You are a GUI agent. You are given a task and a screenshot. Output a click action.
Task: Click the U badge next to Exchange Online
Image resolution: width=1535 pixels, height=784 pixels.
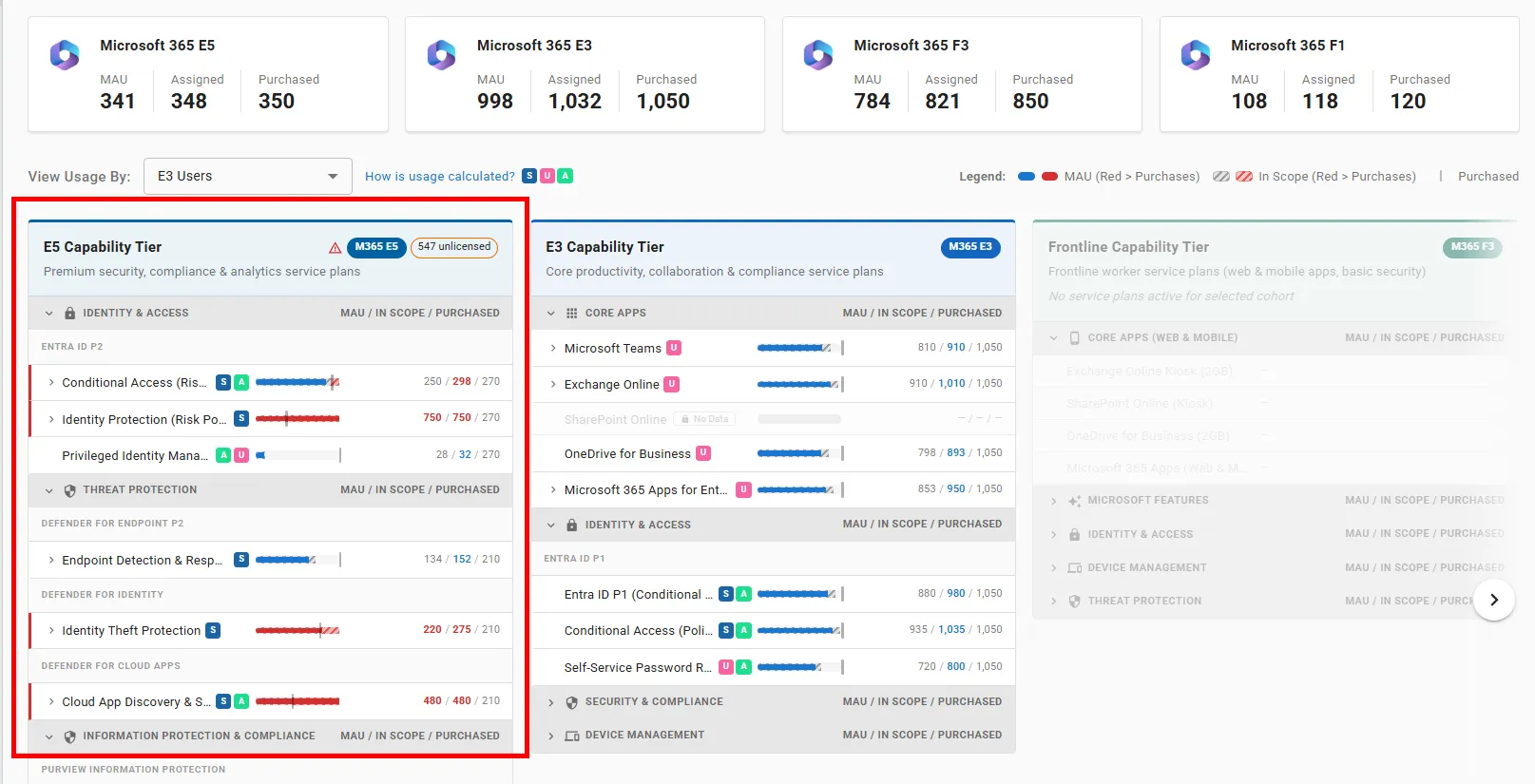(x=672, y=384)
